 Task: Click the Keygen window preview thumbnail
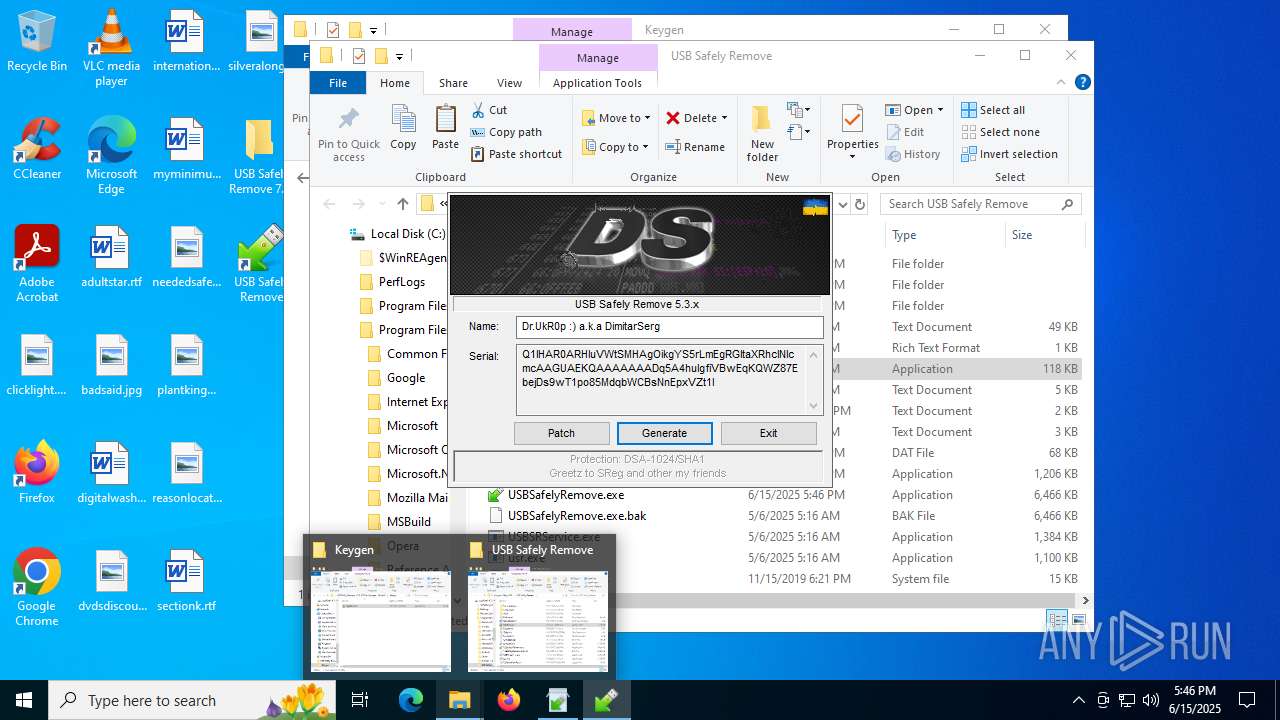pyautogui.click(x=381, y=621)
